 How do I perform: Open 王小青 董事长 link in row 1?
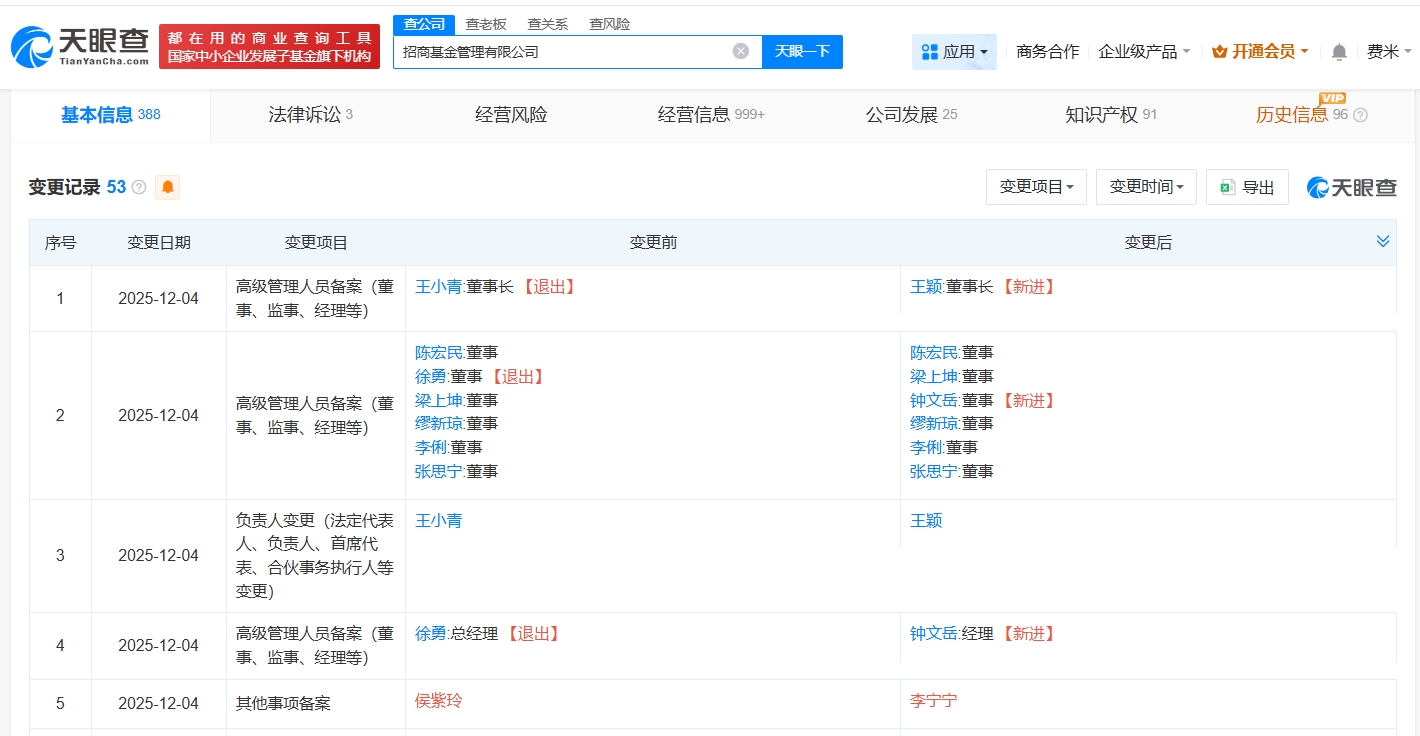coord(439,287)
